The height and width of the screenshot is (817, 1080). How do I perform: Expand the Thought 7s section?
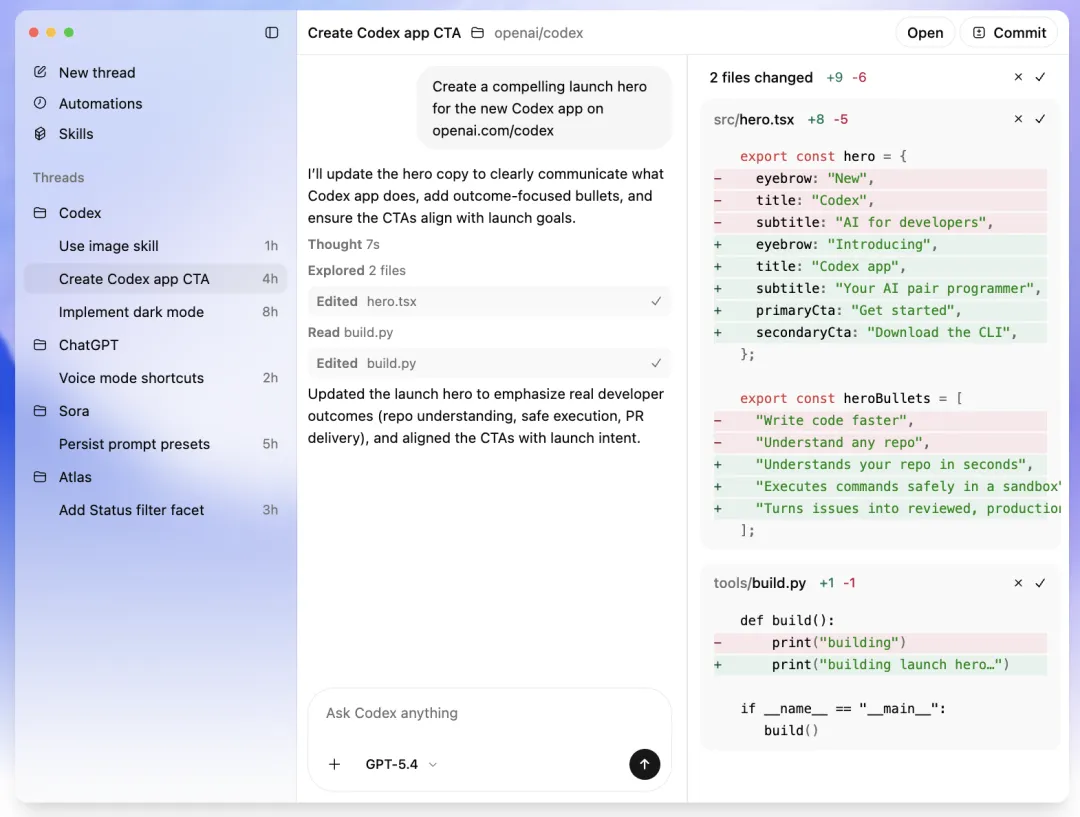pyautogui.click(x=343, y=245)
